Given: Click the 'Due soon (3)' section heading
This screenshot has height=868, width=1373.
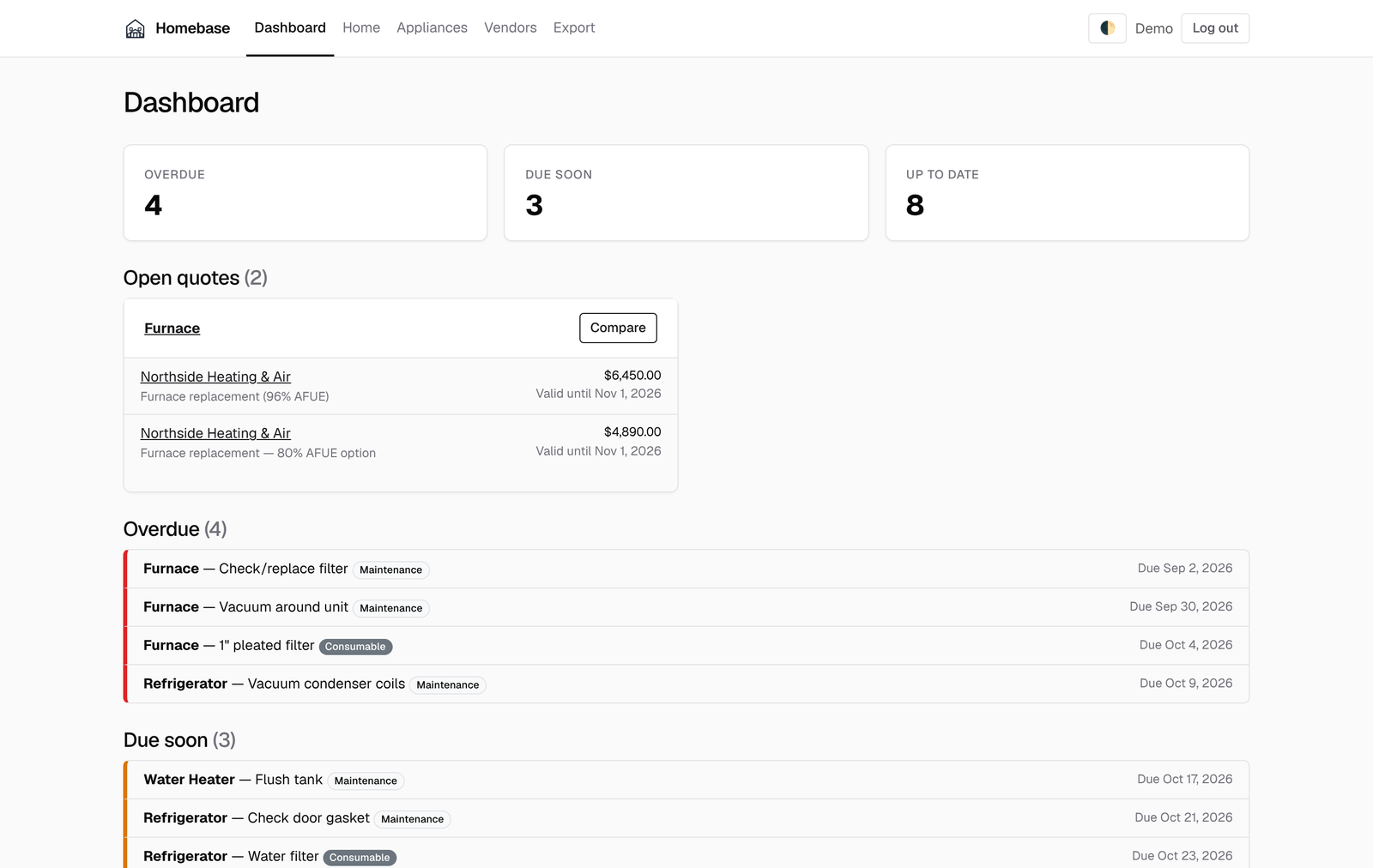Looking at the screenshot, I should tap(179, 740).
